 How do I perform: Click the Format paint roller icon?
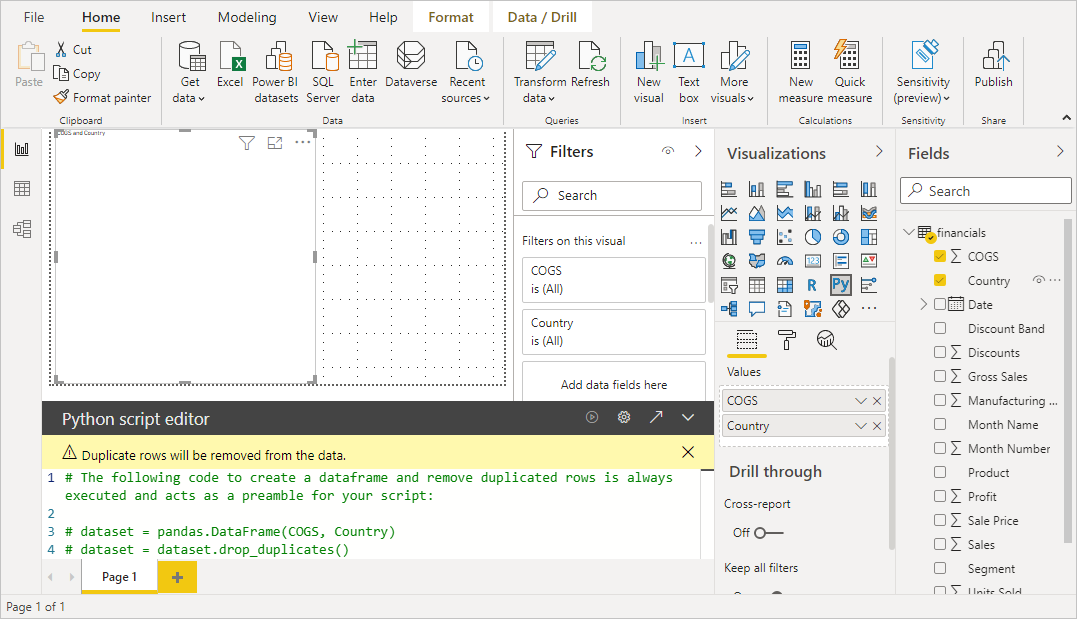click(787, 340)
